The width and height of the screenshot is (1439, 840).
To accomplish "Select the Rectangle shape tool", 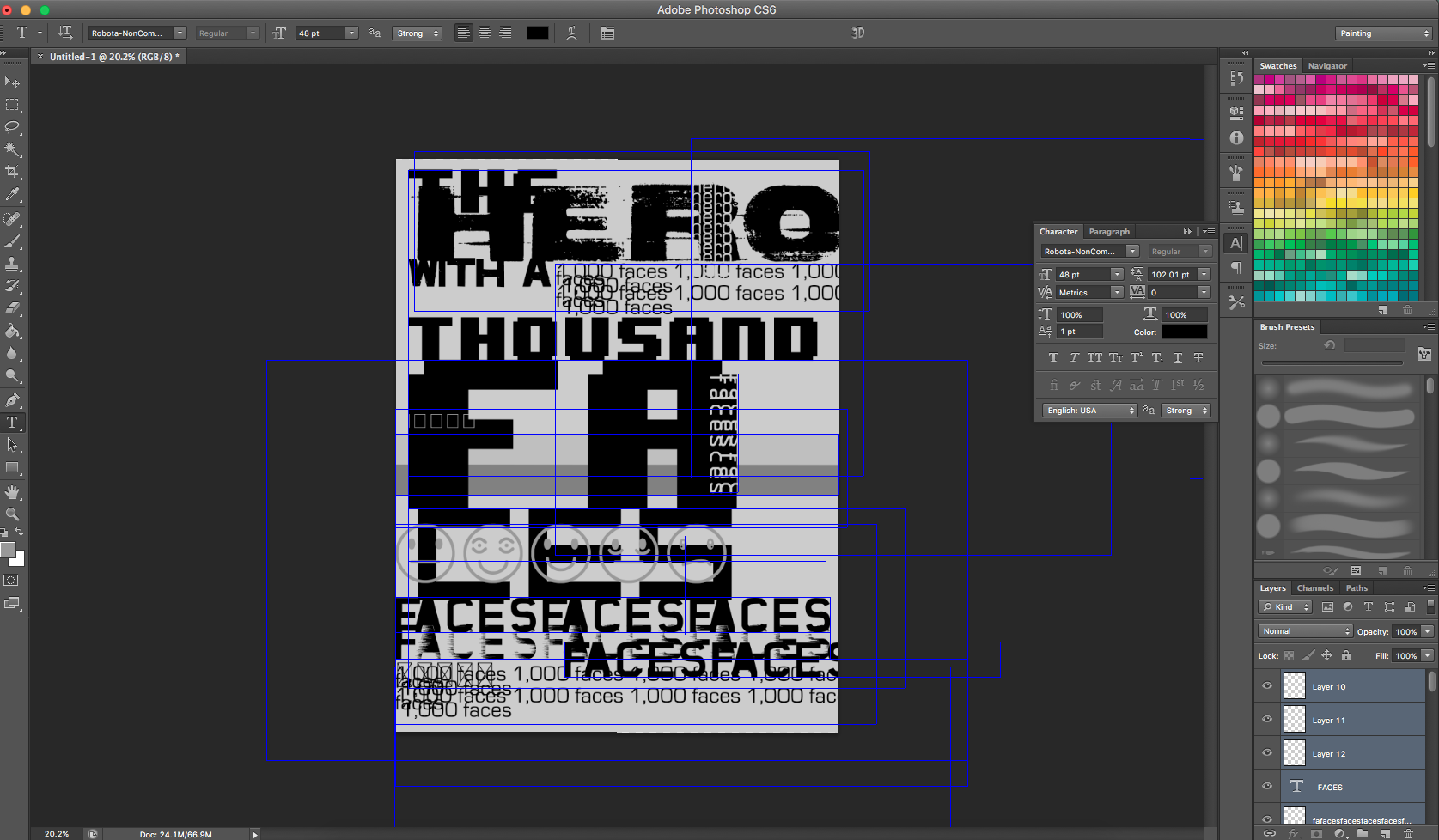I will coord(12,468).
